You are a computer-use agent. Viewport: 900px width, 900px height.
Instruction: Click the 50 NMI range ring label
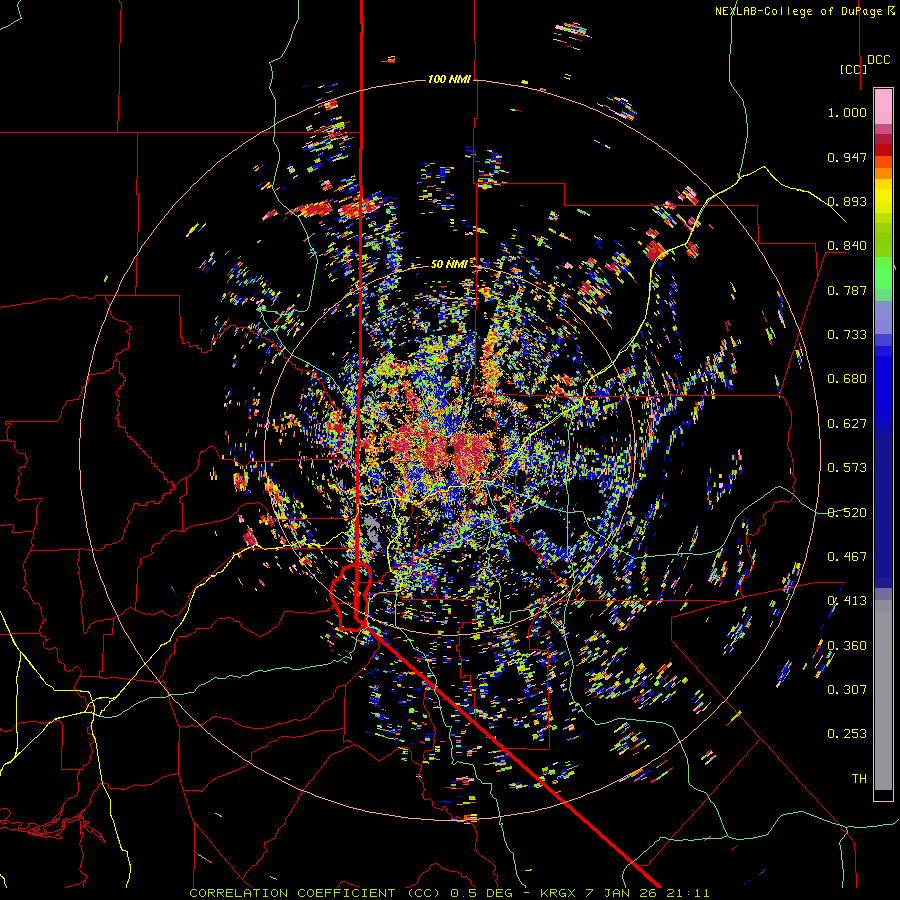click(449, 264)
